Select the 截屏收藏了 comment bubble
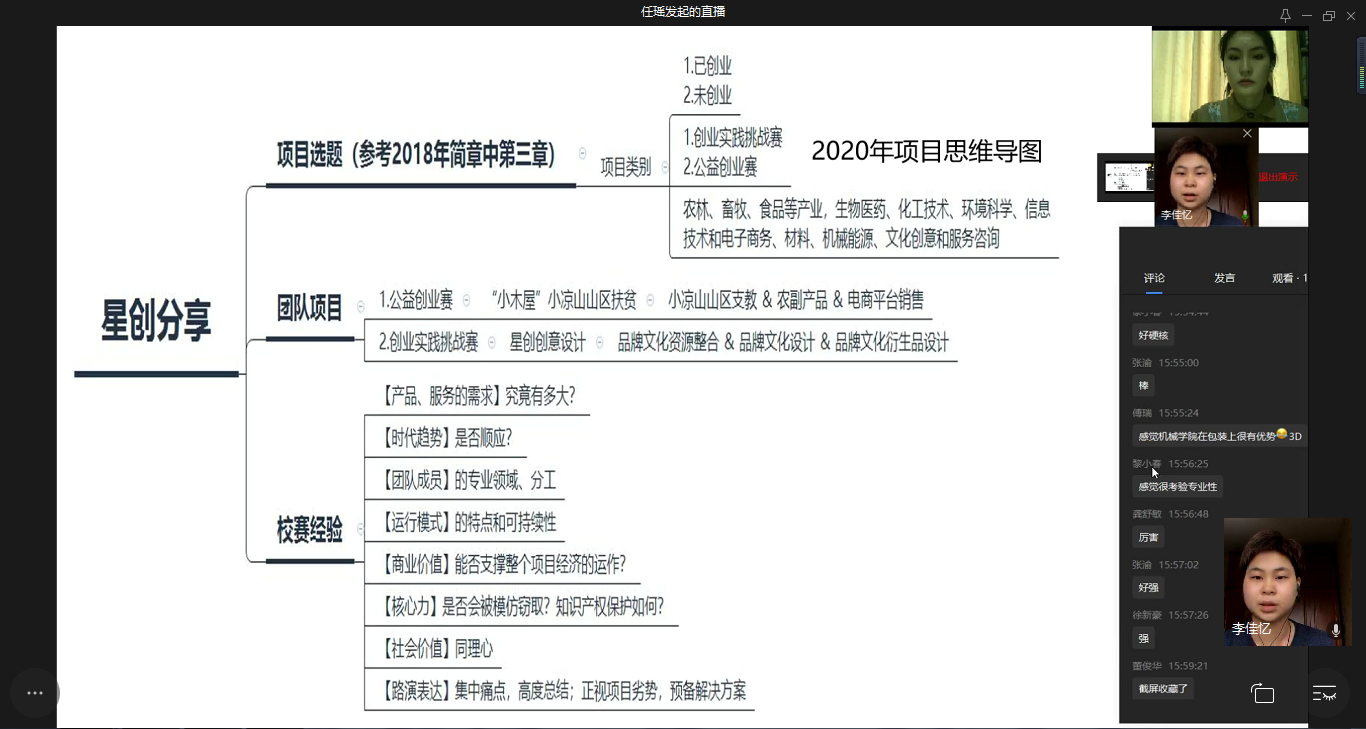The width and height of the screenshot is (1366, 729). tap(1163, 688)
